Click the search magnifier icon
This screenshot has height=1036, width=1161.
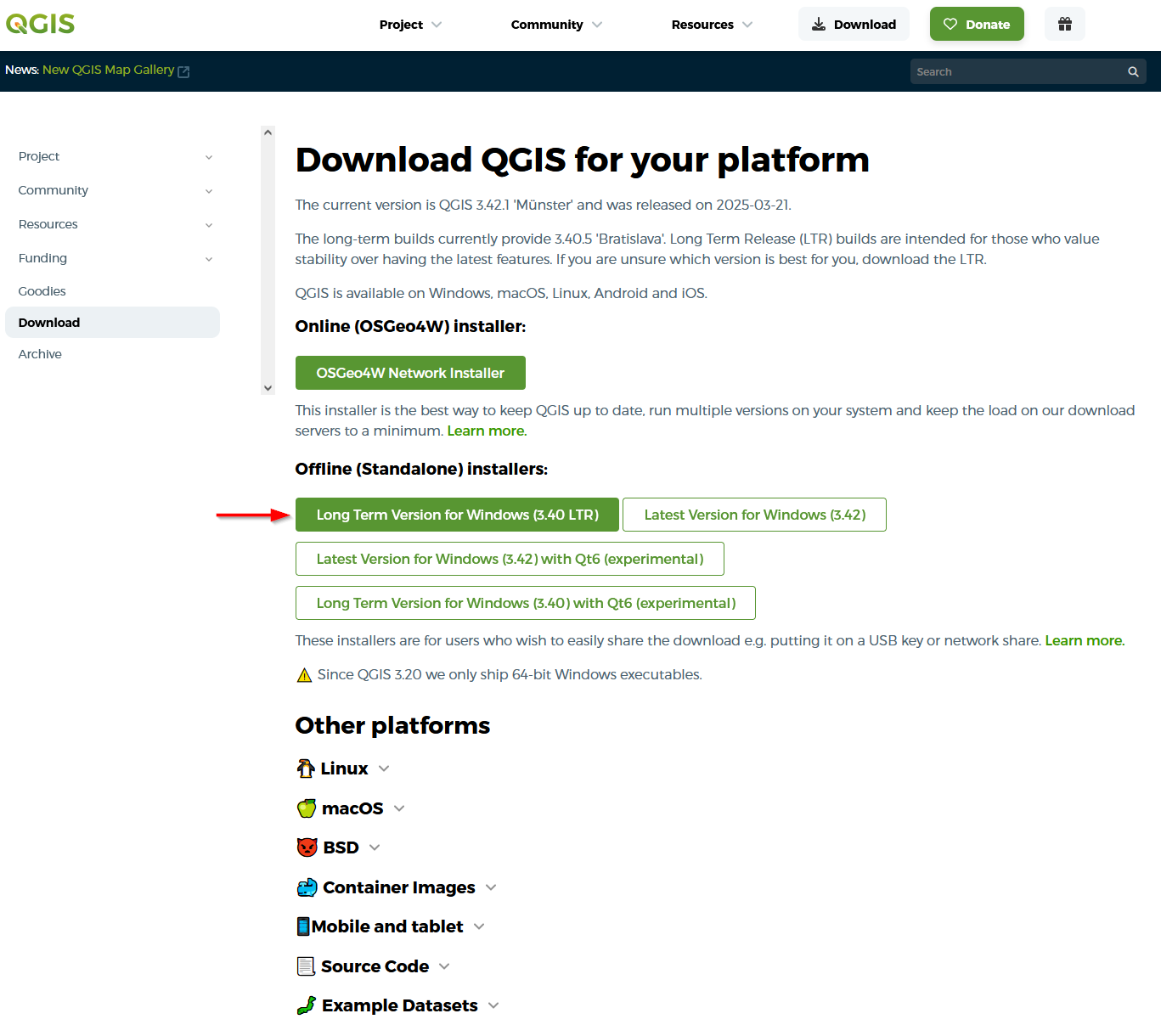click(x=1133, y=71)
